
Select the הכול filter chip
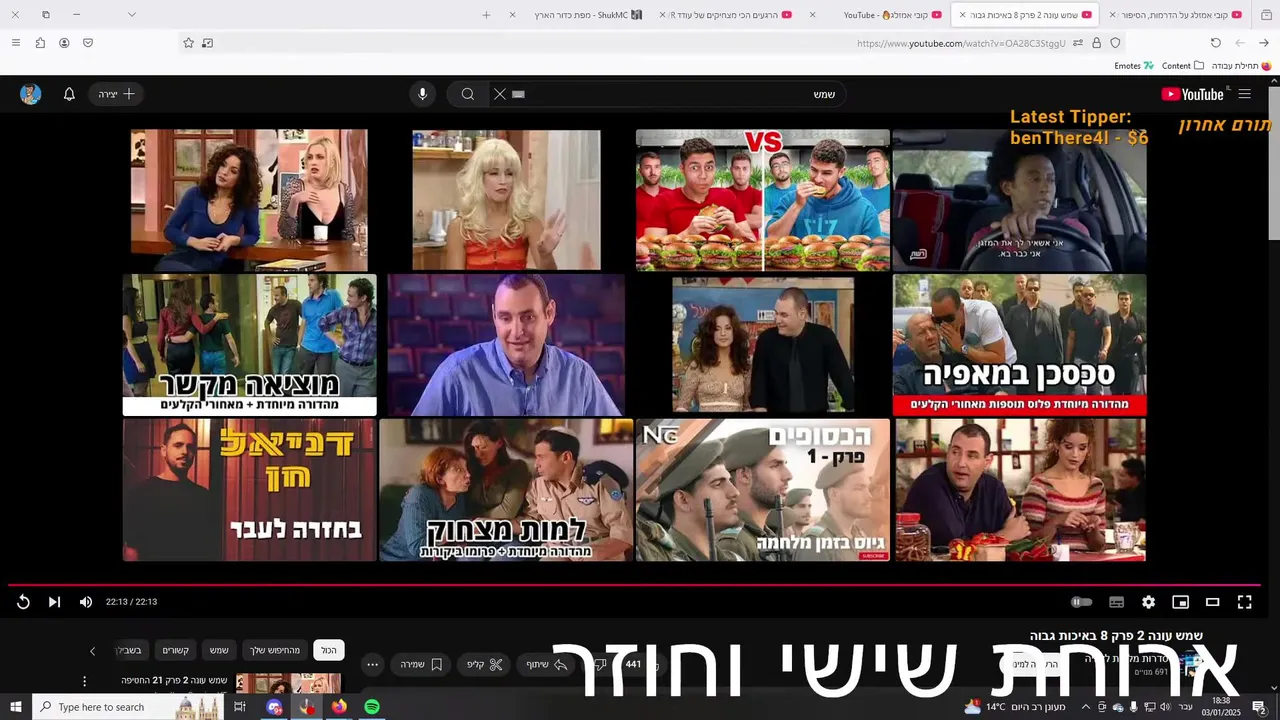coord(329,650)
